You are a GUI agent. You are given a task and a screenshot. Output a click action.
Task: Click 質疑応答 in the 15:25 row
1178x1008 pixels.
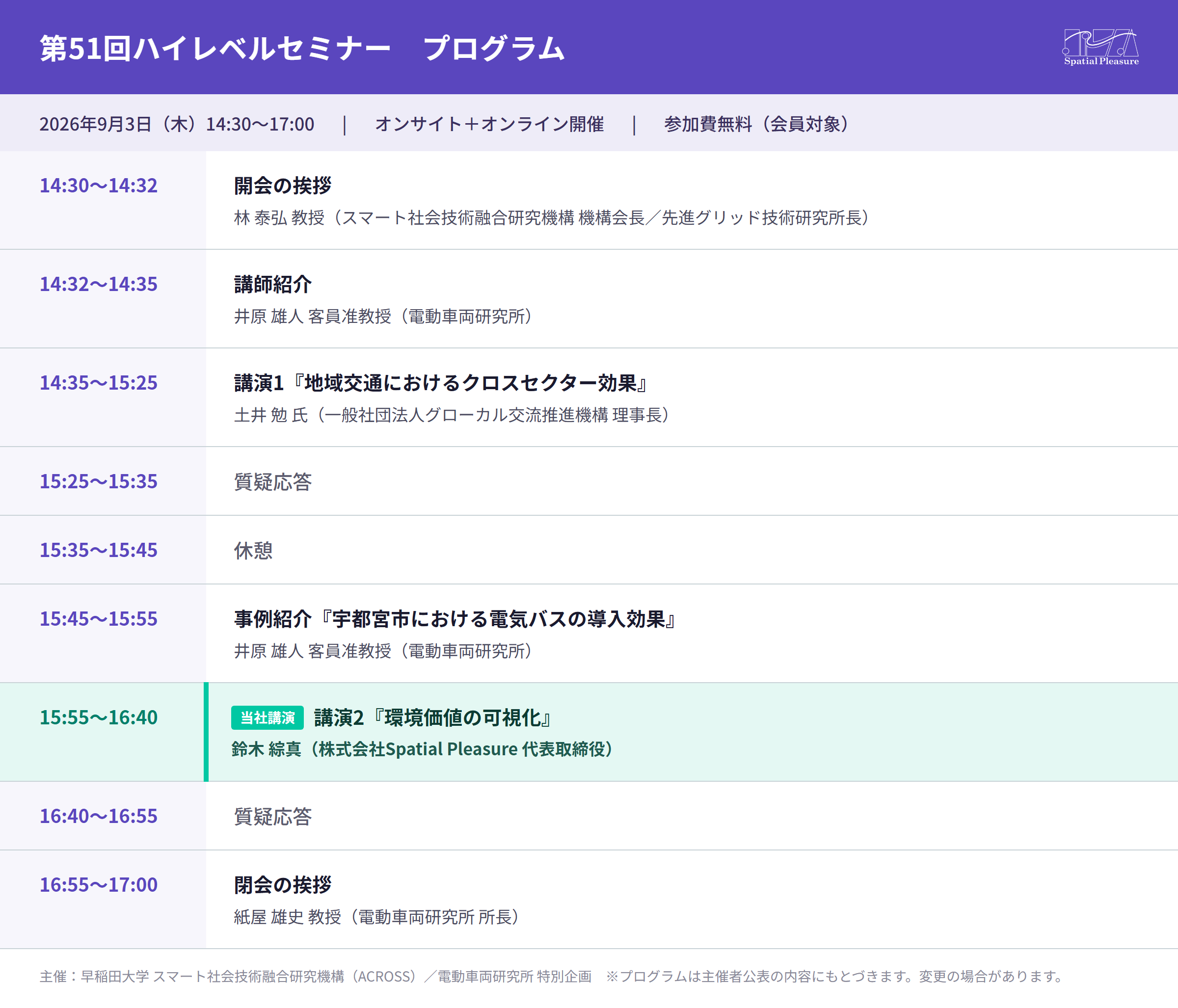(x=273, y=482)
